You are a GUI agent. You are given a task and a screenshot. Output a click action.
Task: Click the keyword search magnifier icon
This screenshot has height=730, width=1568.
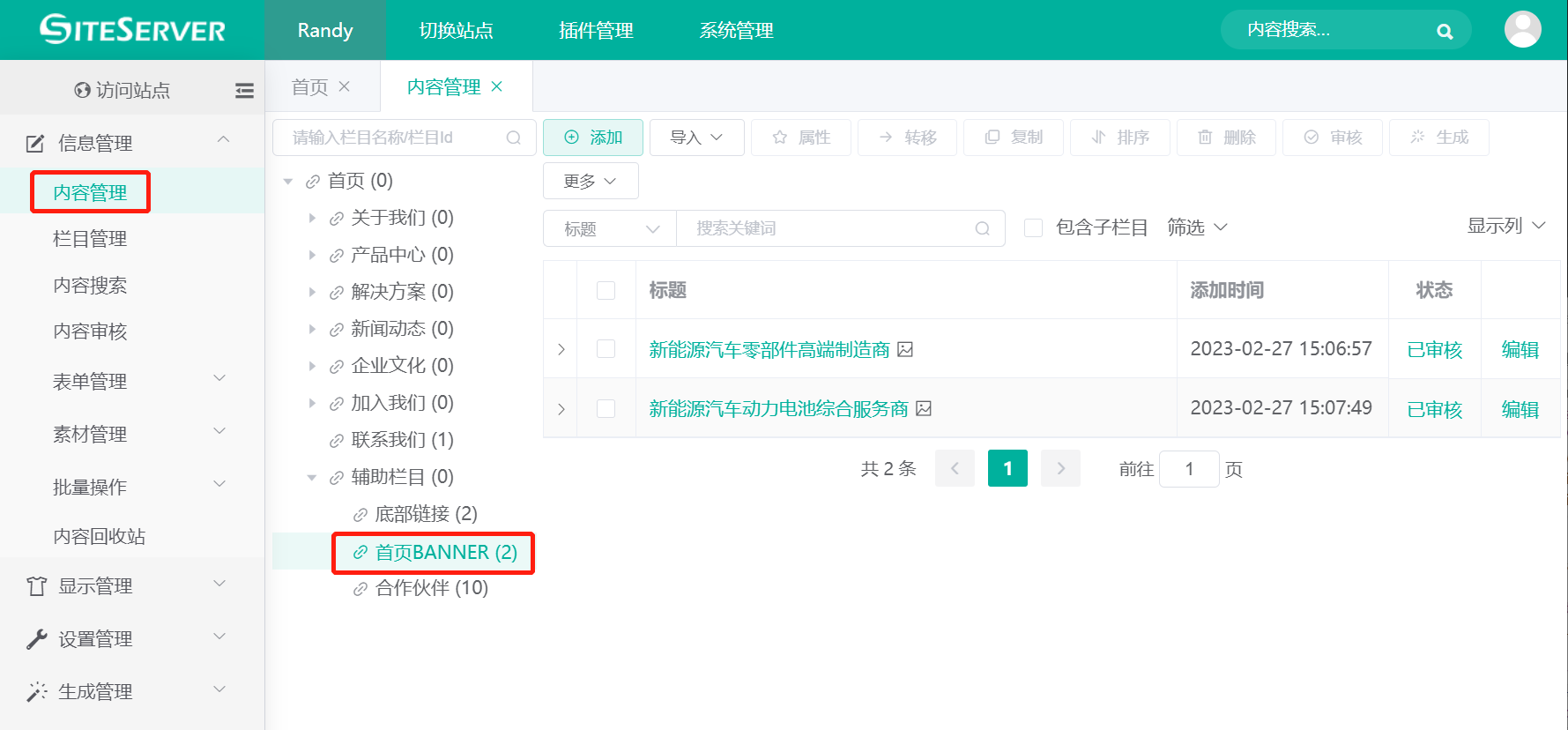pyautogui.click(x=983, y=228)
